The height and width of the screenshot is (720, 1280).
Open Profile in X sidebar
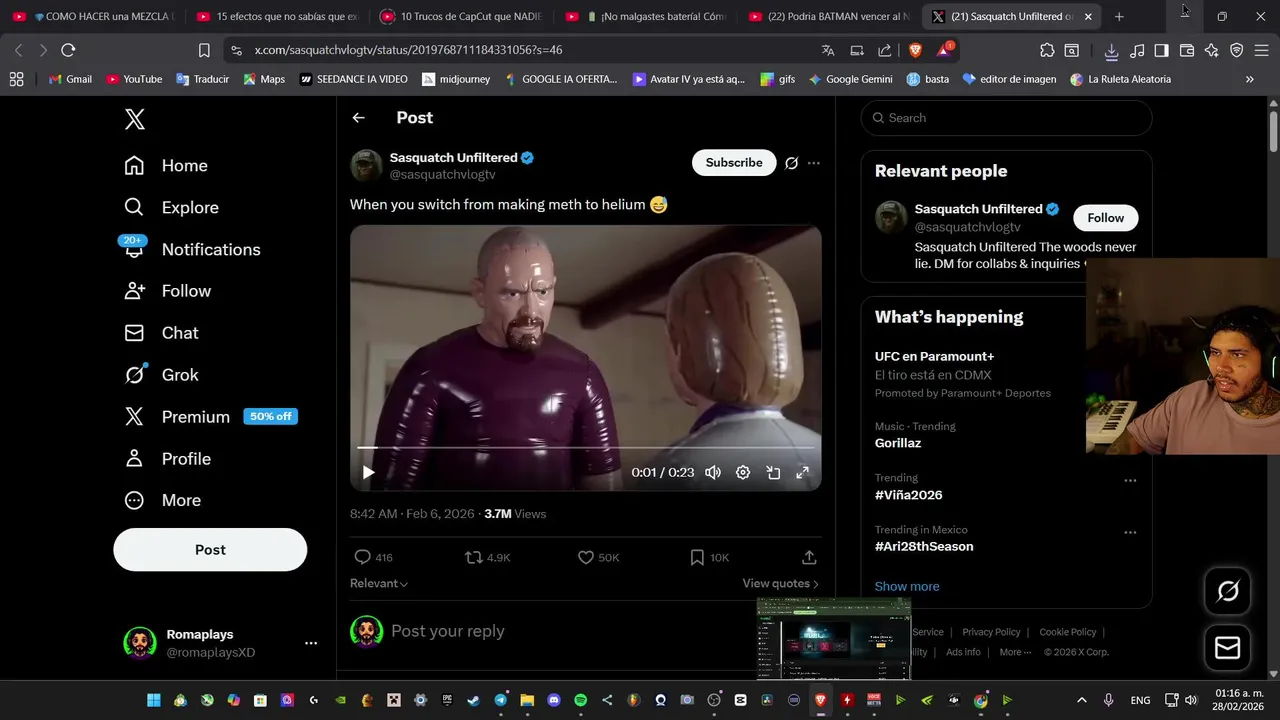(x=167, y=459)
